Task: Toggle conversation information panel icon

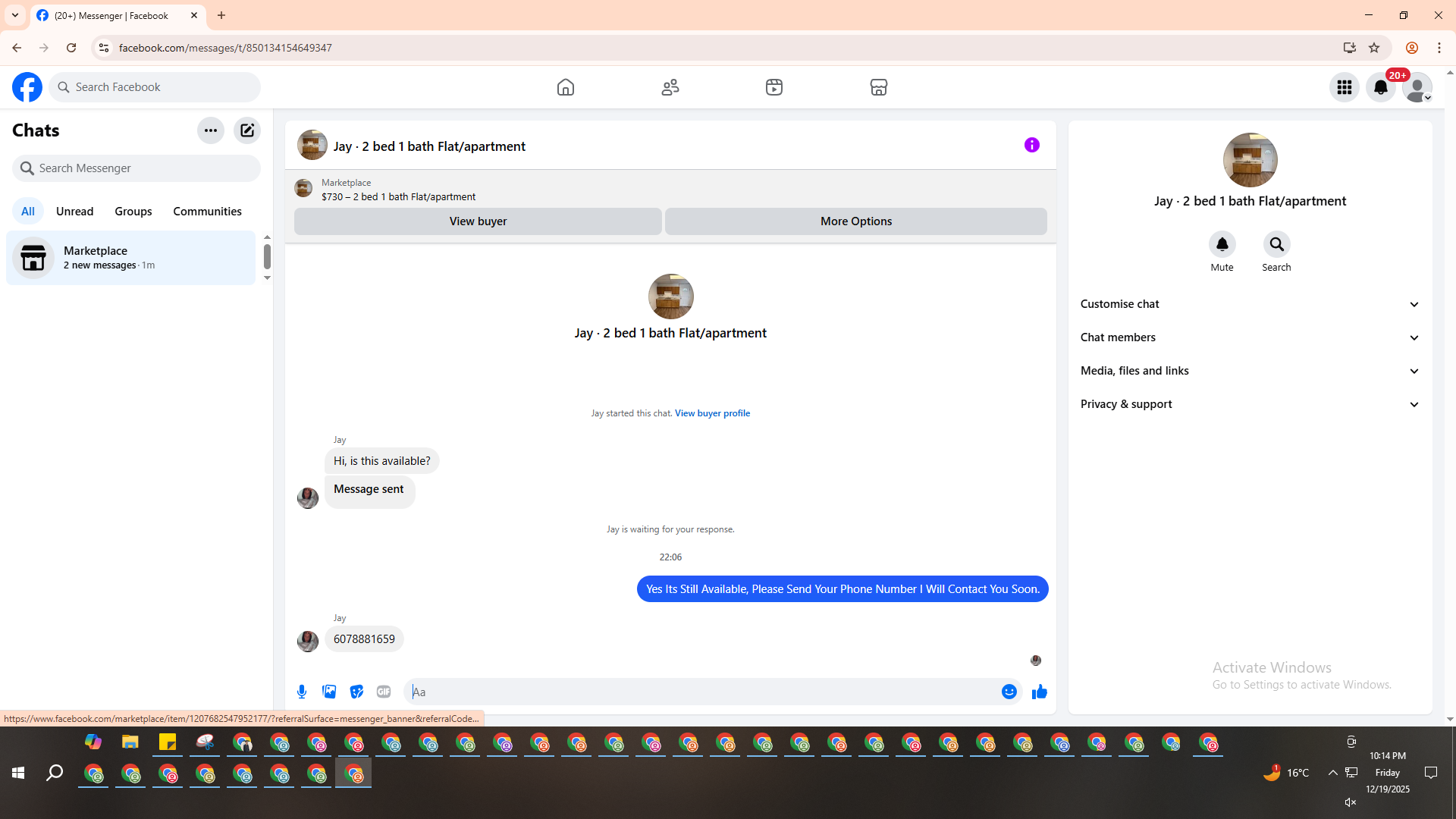Action: tap(1031, 145)
